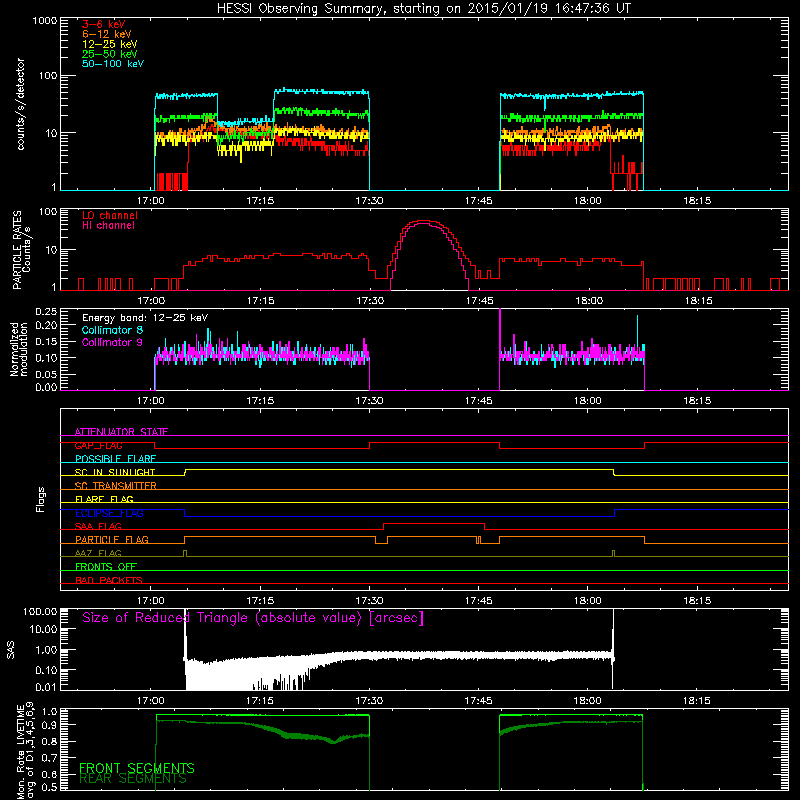Select the FLARE FLAG label
800x800 pixels.
[x=104, y=499]
